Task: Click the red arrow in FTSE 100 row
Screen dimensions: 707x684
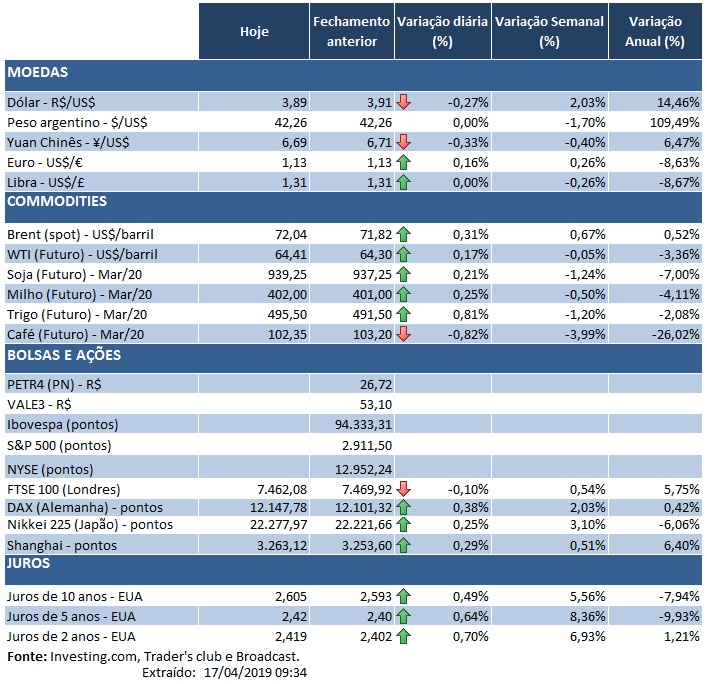Action: point(403,489)
